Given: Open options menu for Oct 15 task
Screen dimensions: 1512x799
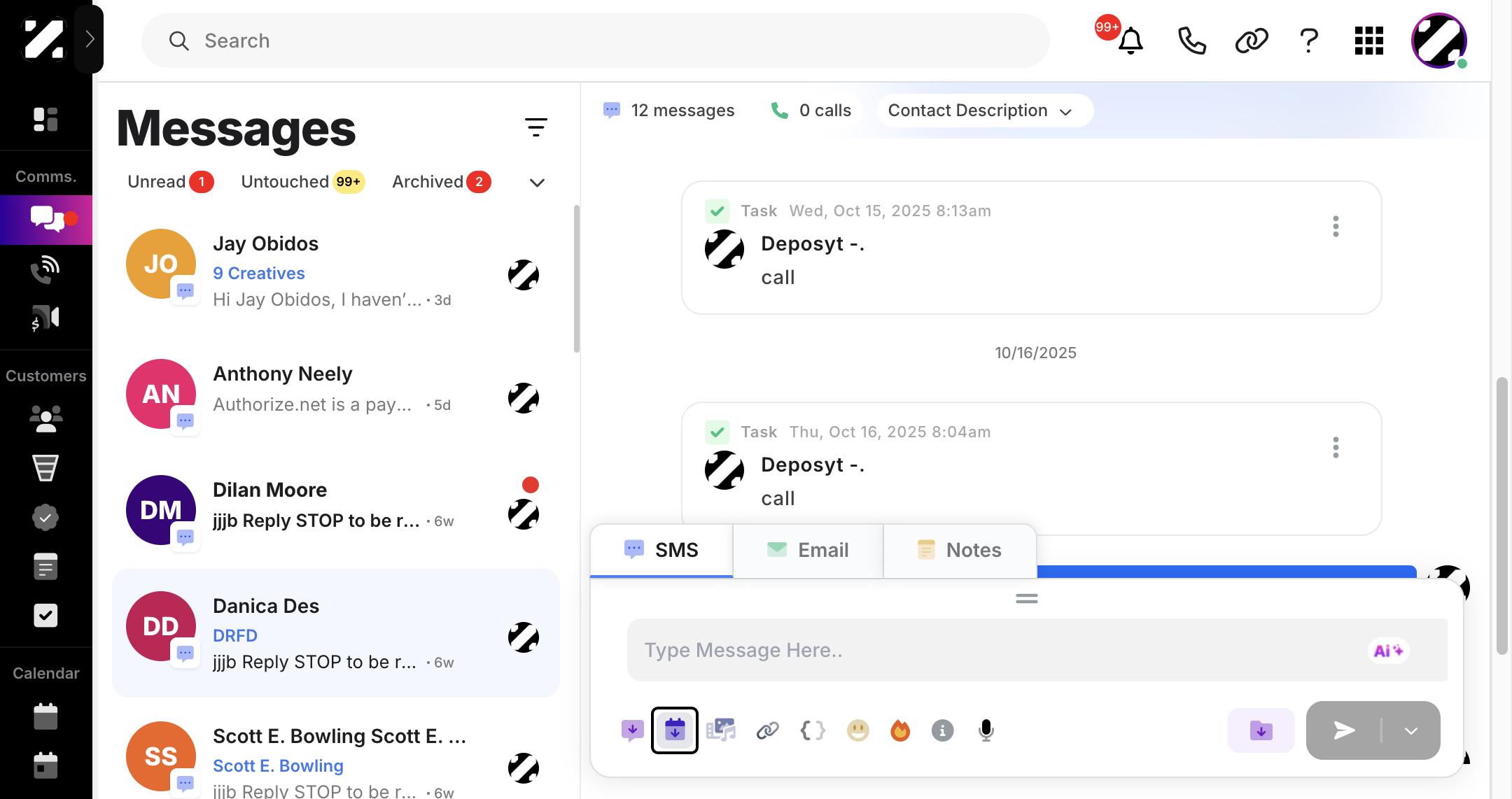Looking at the screenshot, I should click(x=1336, y=227).
